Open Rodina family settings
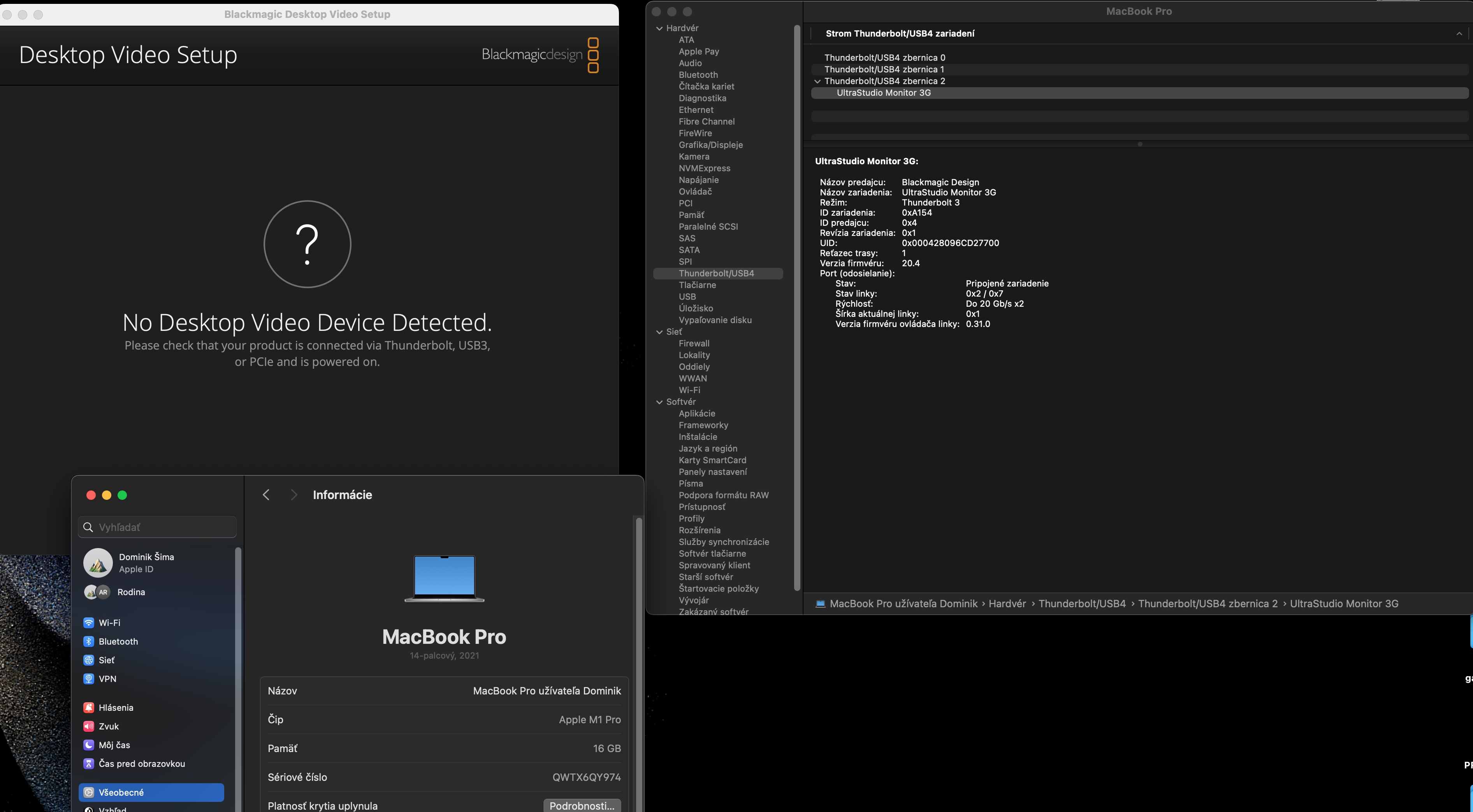The height and width of the screenshot is (812, 1473). pos(131,592)
